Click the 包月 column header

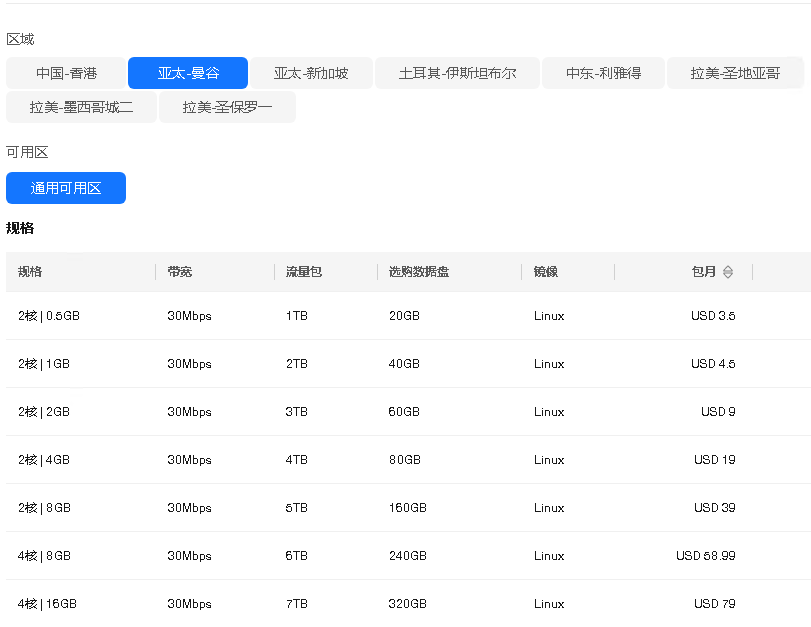click(704, 272)
